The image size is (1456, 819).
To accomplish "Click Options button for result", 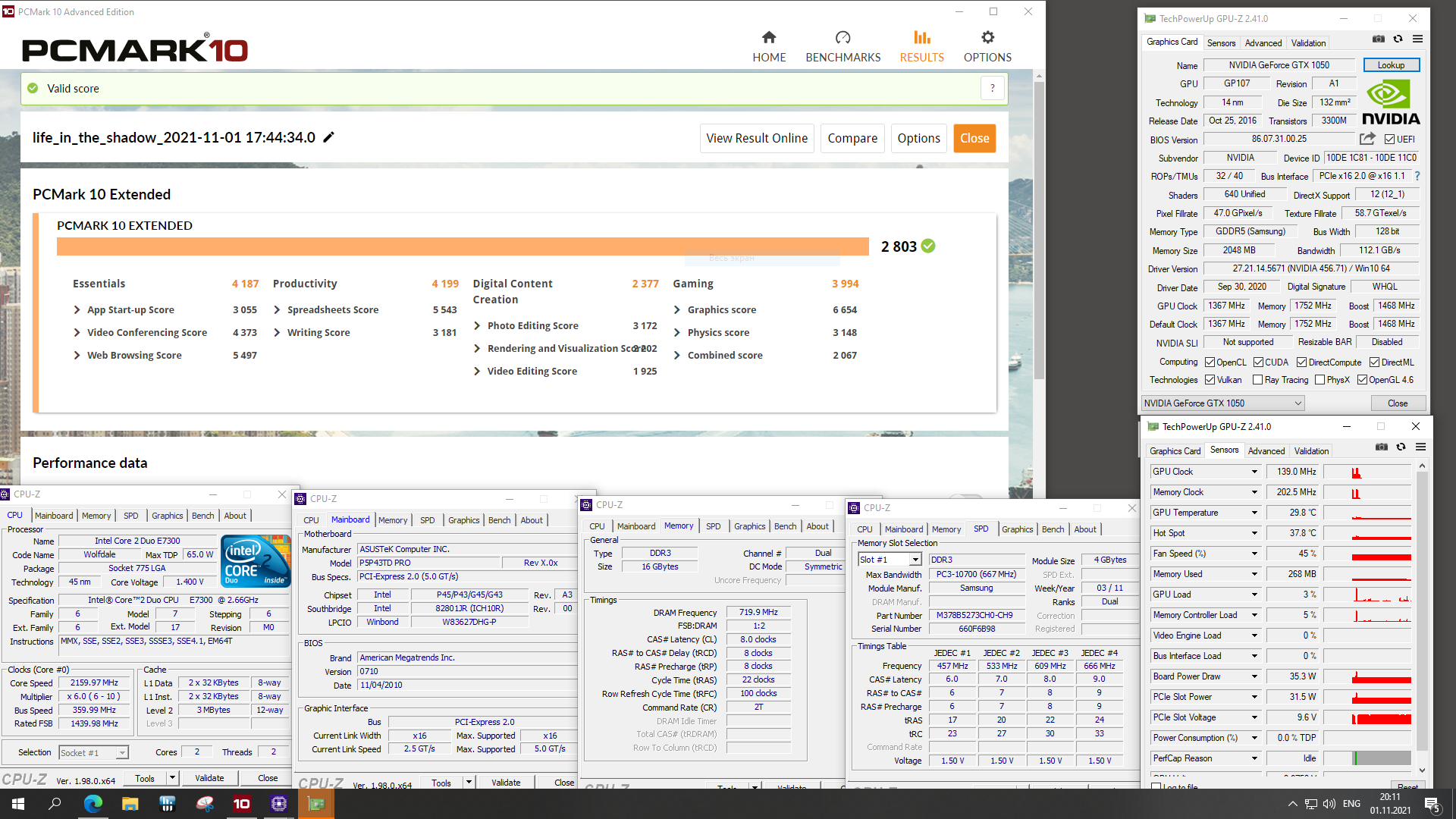I will (x=918, y=138).
